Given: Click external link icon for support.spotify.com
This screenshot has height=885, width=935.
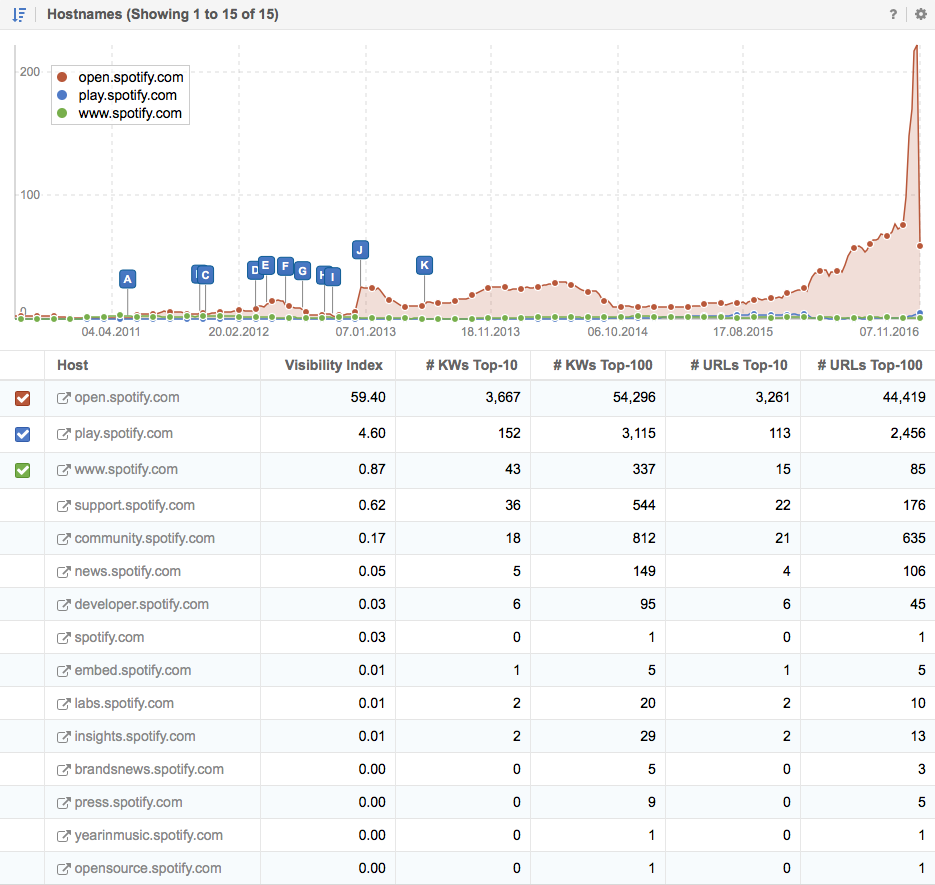Looking at the screenshot, I should (x=64, y=506).
